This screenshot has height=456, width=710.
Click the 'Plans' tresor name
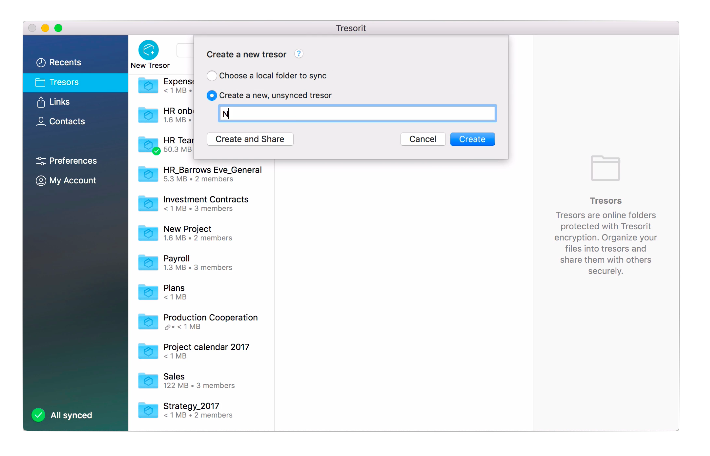pyautogui.click(x=174, y=288)
